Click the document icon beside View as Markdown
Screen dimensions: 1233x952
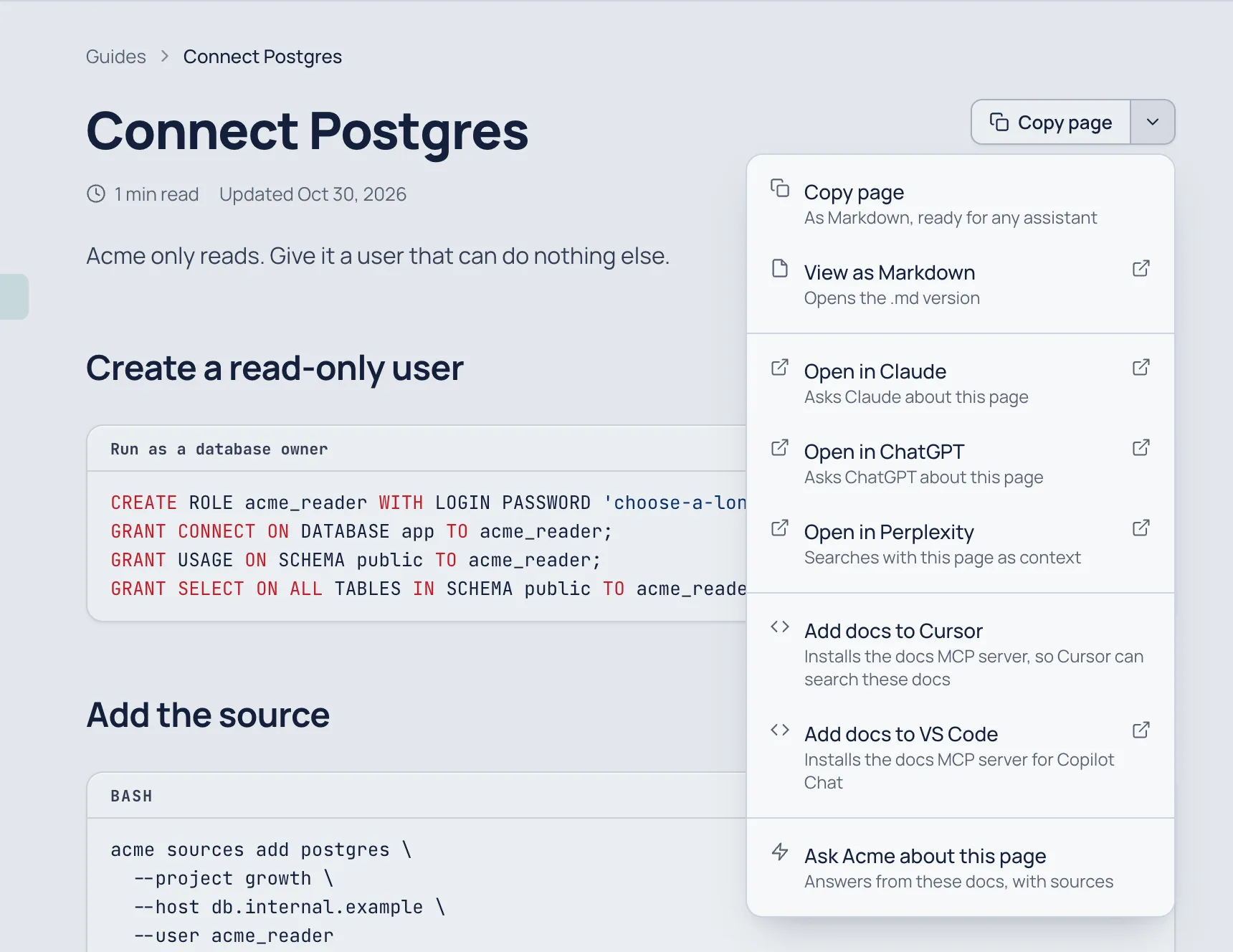click(780, 269)
